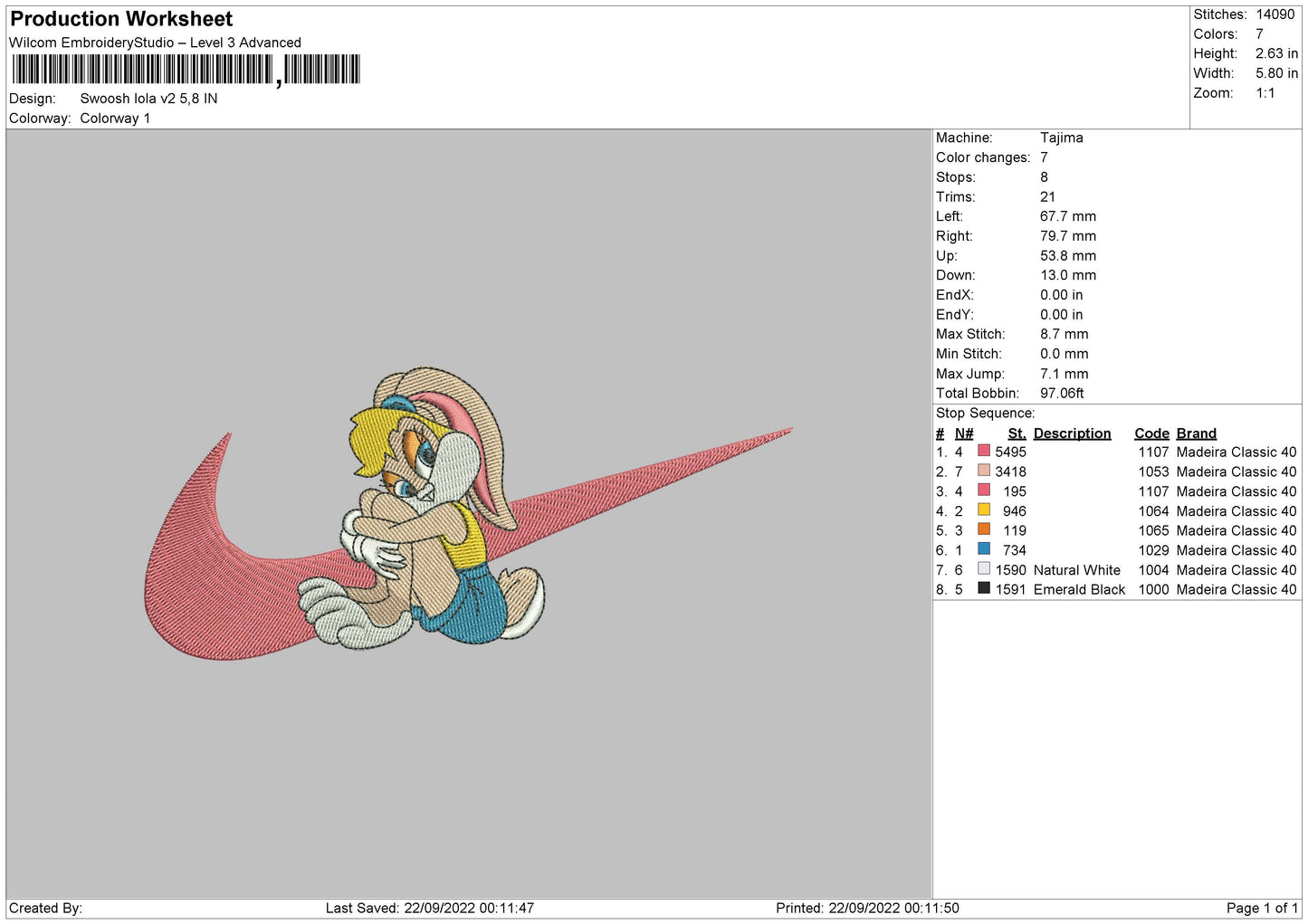Click the 'N#' column header
The height and width of the screenshot is (924, 1308).
pyautogui.click(x=964, y=433)
